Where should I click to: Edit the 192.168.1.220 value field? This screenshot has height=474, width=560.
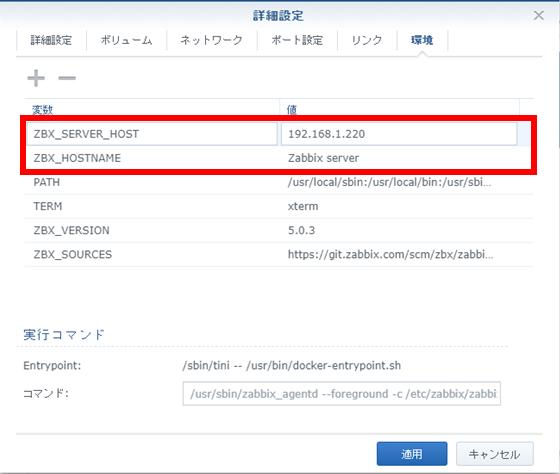tap(399, 134)
